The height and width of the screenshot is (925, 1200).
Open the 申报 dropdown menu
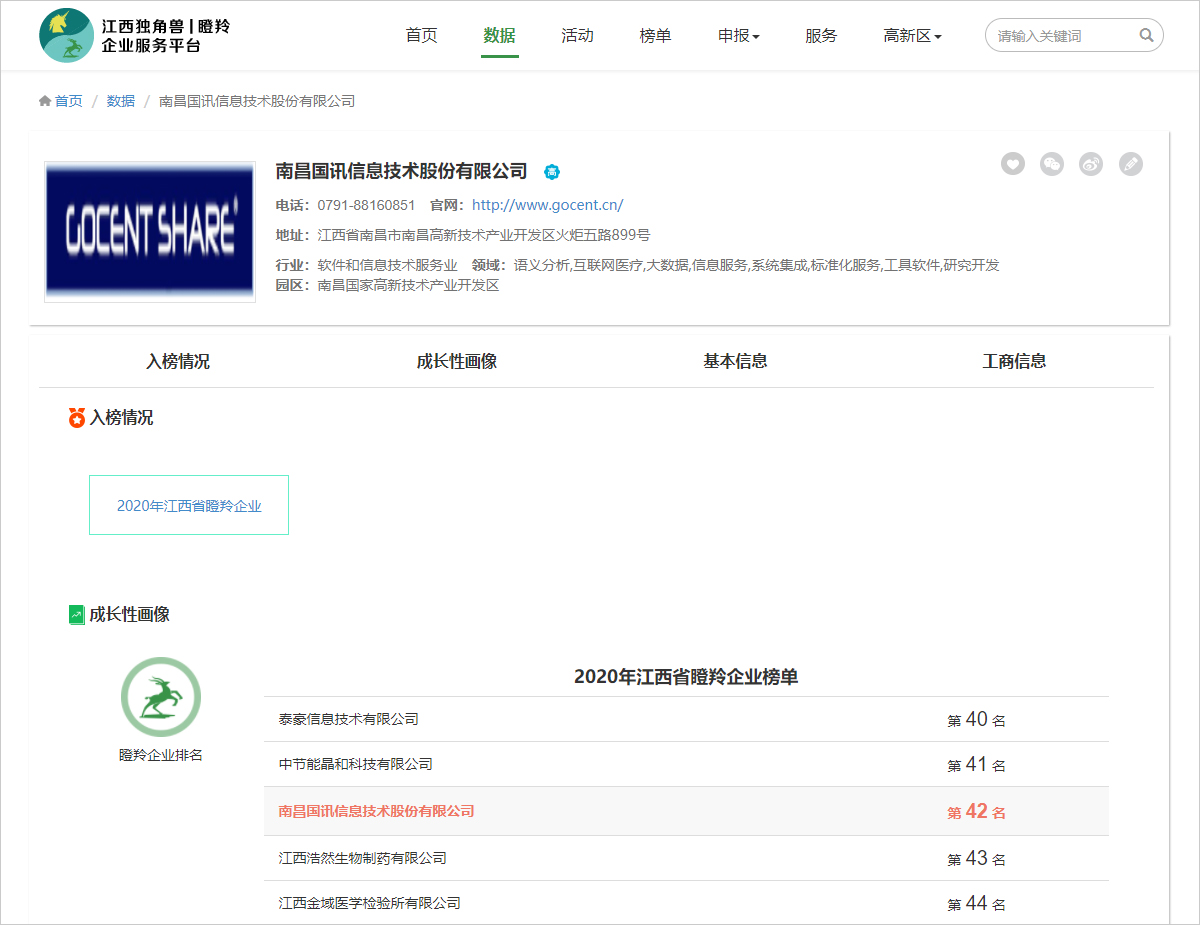(739, 36)
